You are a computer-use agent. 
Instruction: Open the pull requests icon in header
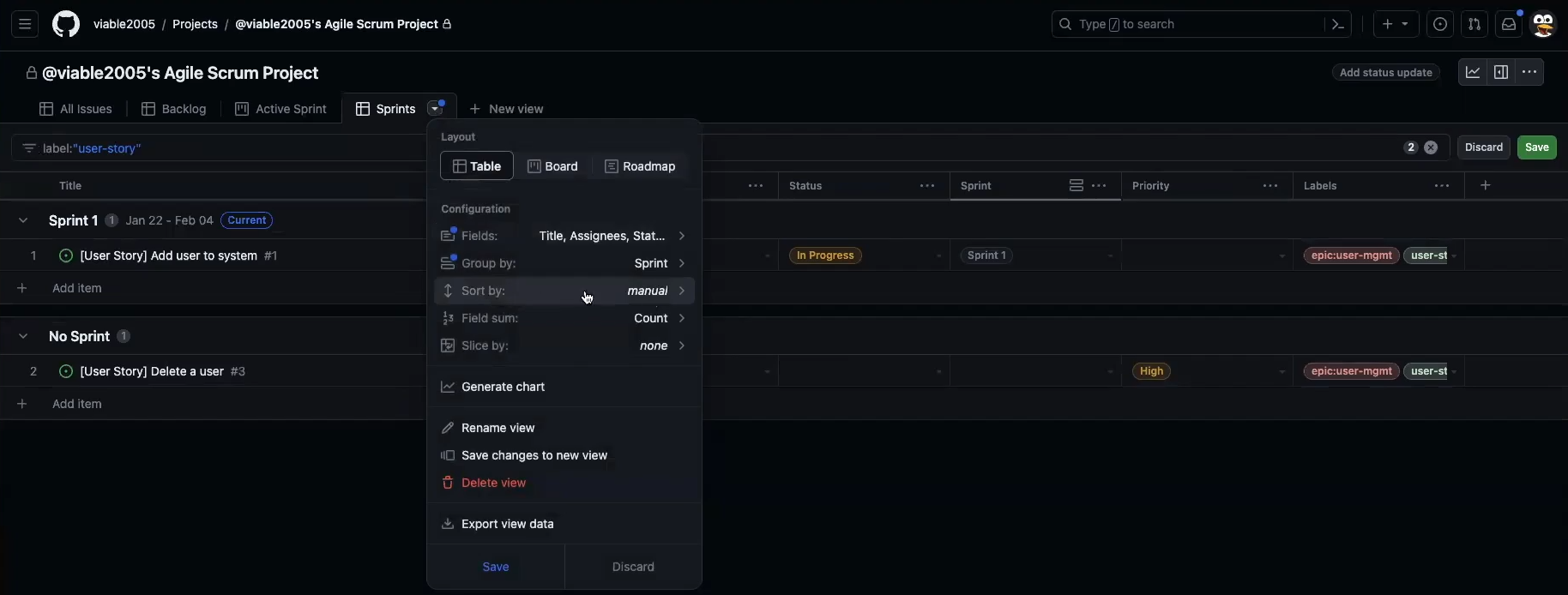(x=1474, y=24)
